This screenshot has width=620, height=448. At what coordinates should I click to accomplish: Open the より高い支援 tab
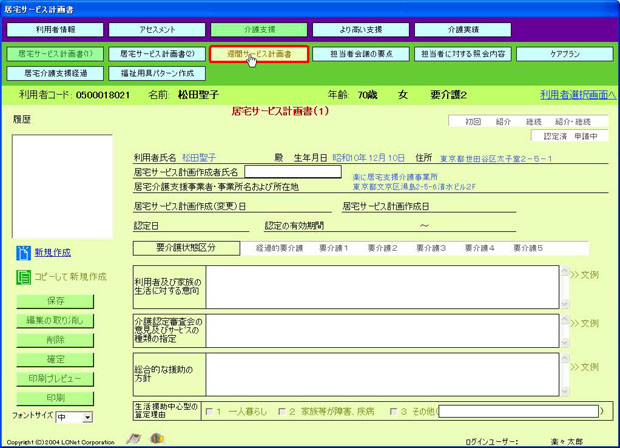click(361, 30)
